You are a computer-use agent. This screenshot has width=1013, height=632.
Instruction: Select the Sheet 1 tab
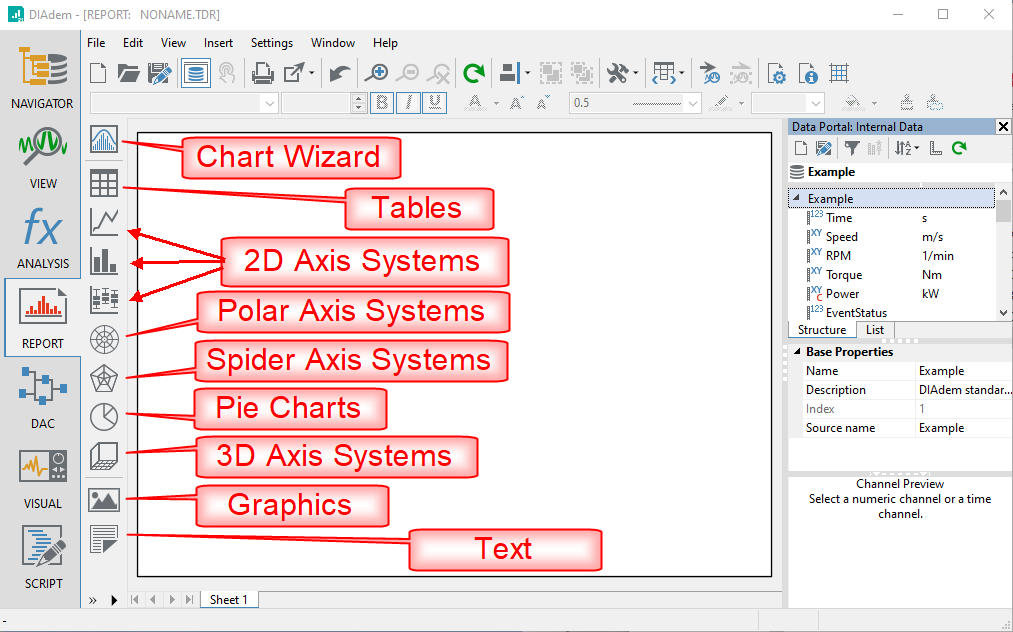pyautogui.click(x=229, y=599)
